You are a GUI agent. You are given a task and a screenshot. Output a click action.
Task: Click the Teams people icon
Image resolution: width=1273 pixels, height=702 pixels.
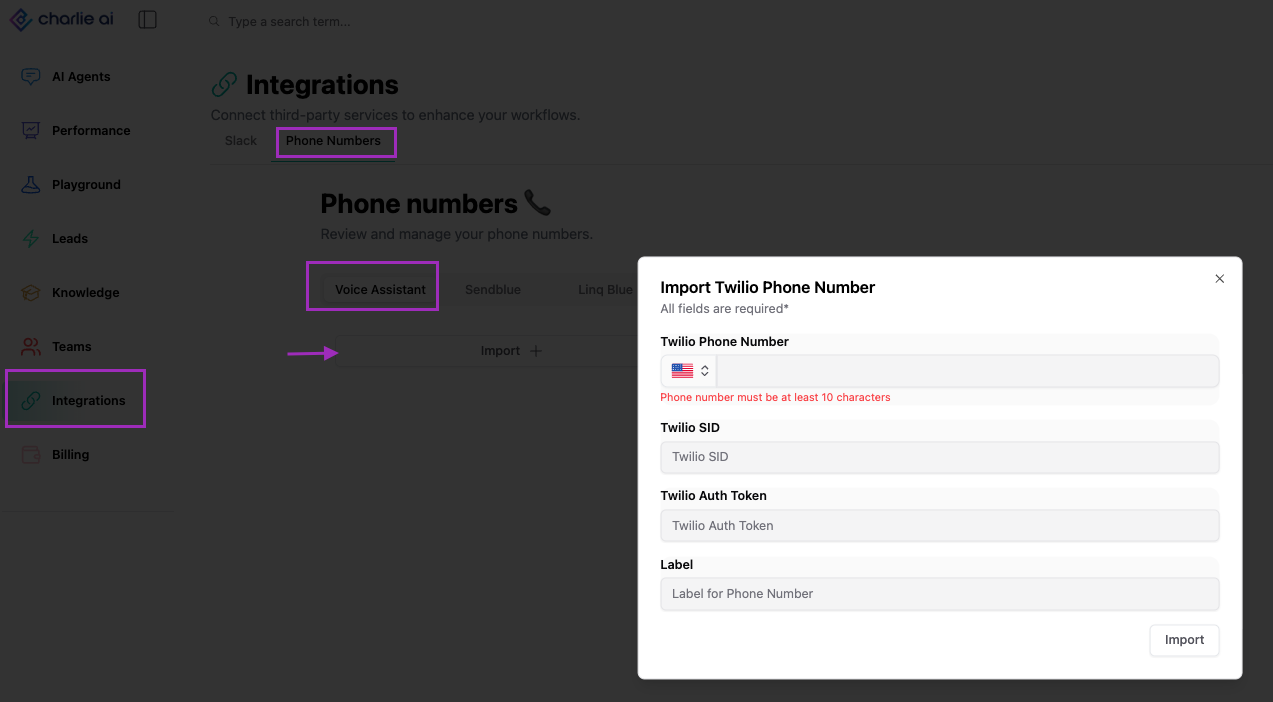[31, 347]
